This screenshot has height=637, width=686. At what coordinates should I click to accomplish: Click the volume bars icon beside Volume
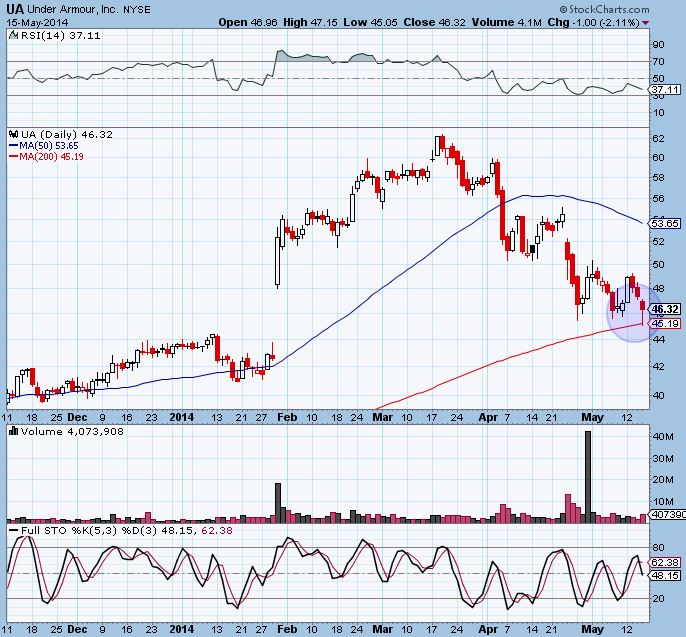click(x=14, y=431)
